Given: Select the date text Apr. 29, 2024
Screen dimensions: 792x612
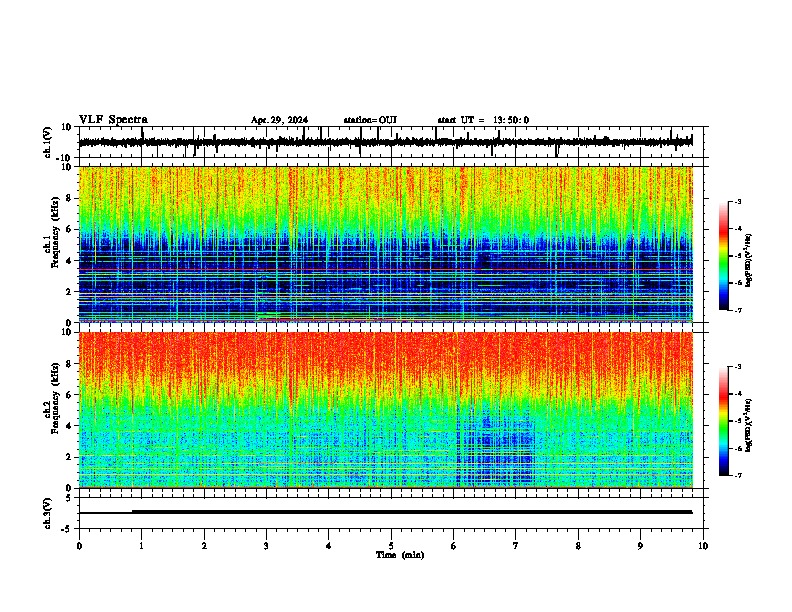Looking at the screenshot, I should click(x=279, y=120).
